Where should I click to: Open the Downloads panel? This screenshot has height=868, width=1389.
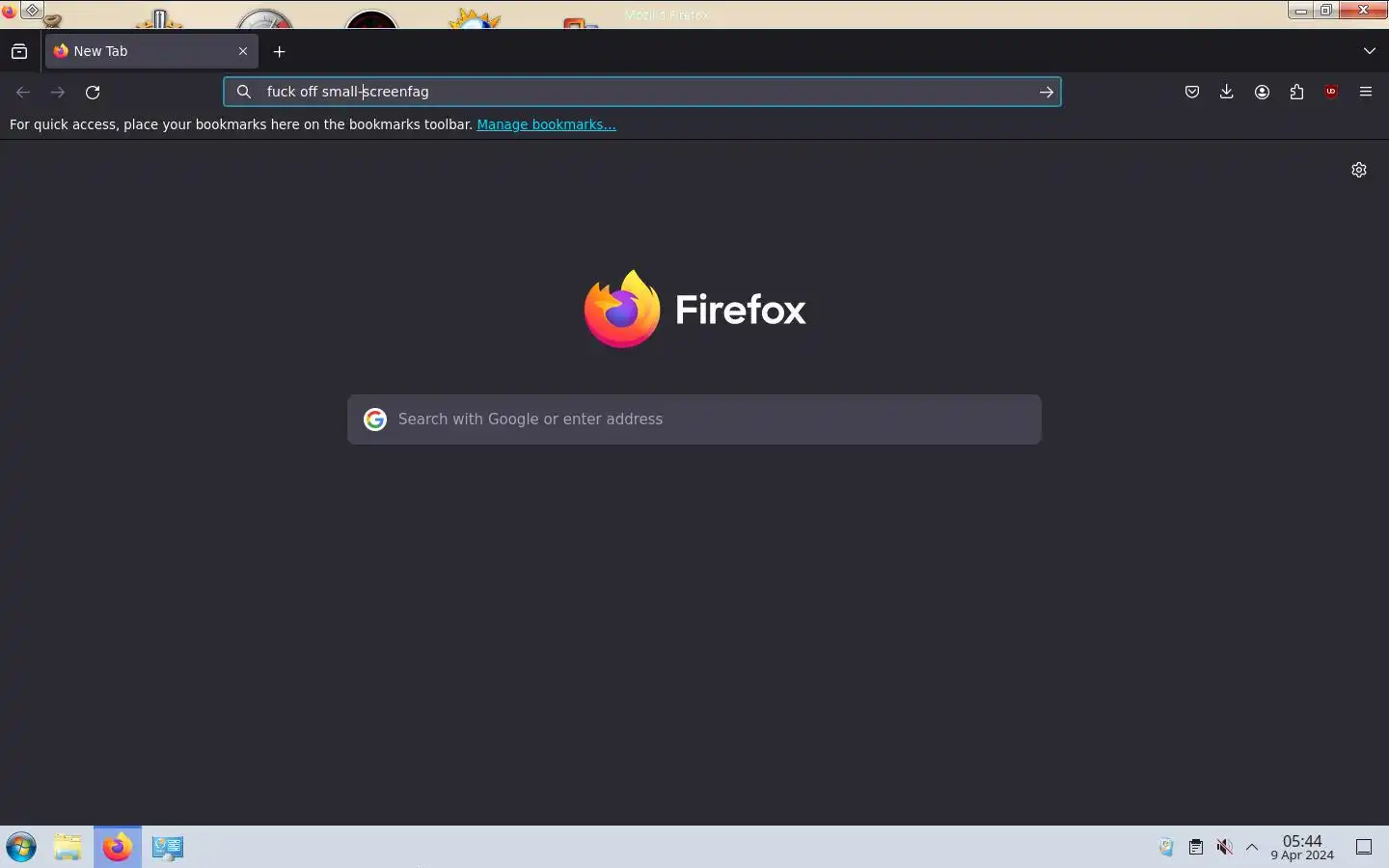pyautogui.click(x=1227, y=93)
